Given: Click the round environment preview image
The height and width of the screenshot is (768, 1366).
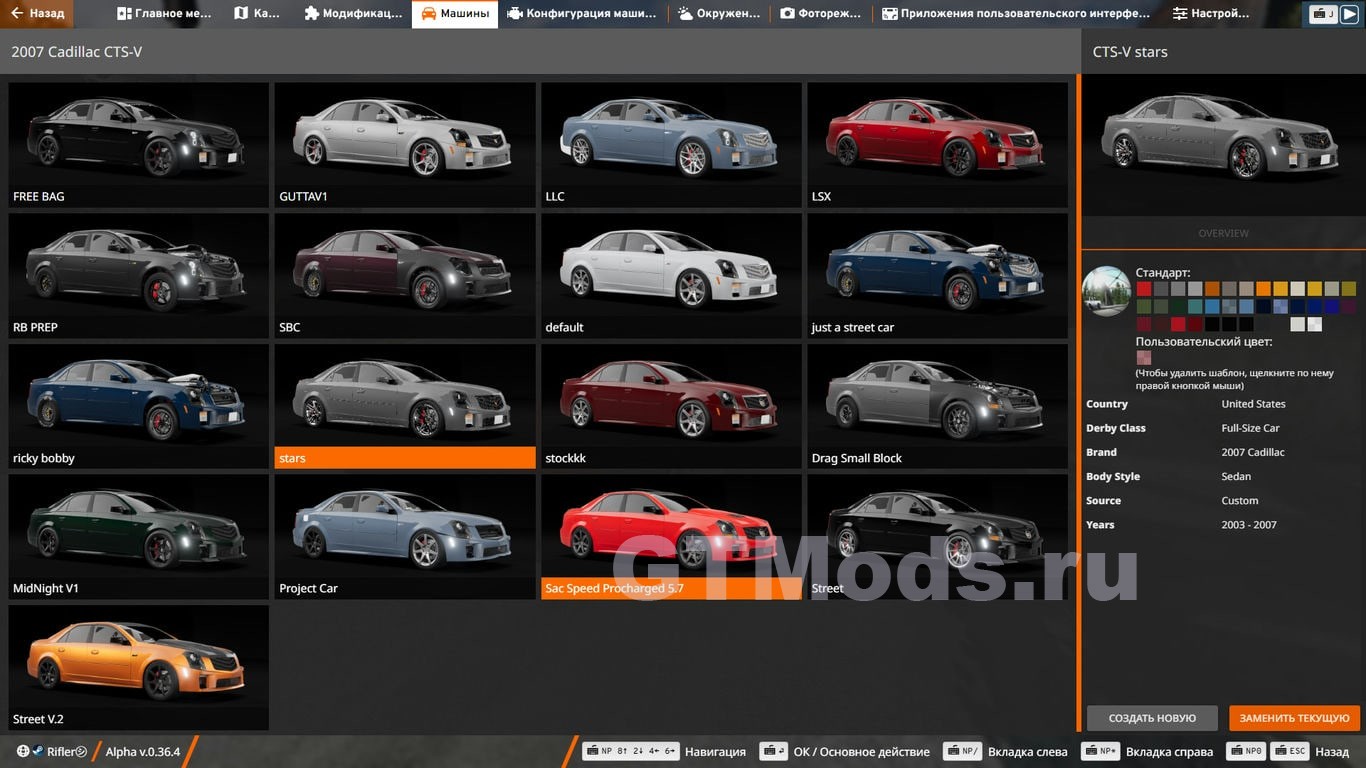Looking at the screenshot, I should click(x=1107, y=291).
